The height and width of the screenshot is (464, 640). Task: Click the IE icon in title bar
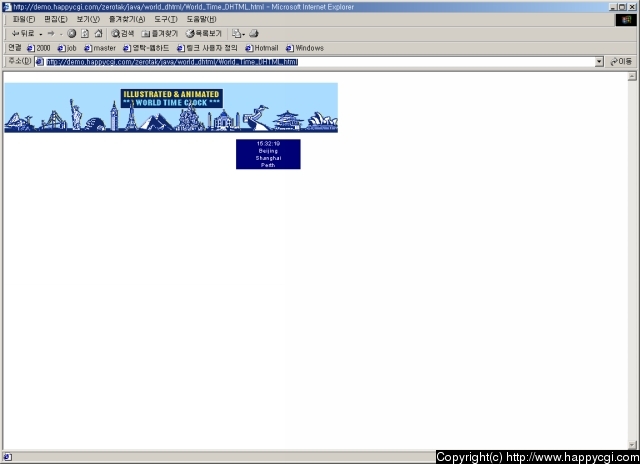tap(7, 7)
